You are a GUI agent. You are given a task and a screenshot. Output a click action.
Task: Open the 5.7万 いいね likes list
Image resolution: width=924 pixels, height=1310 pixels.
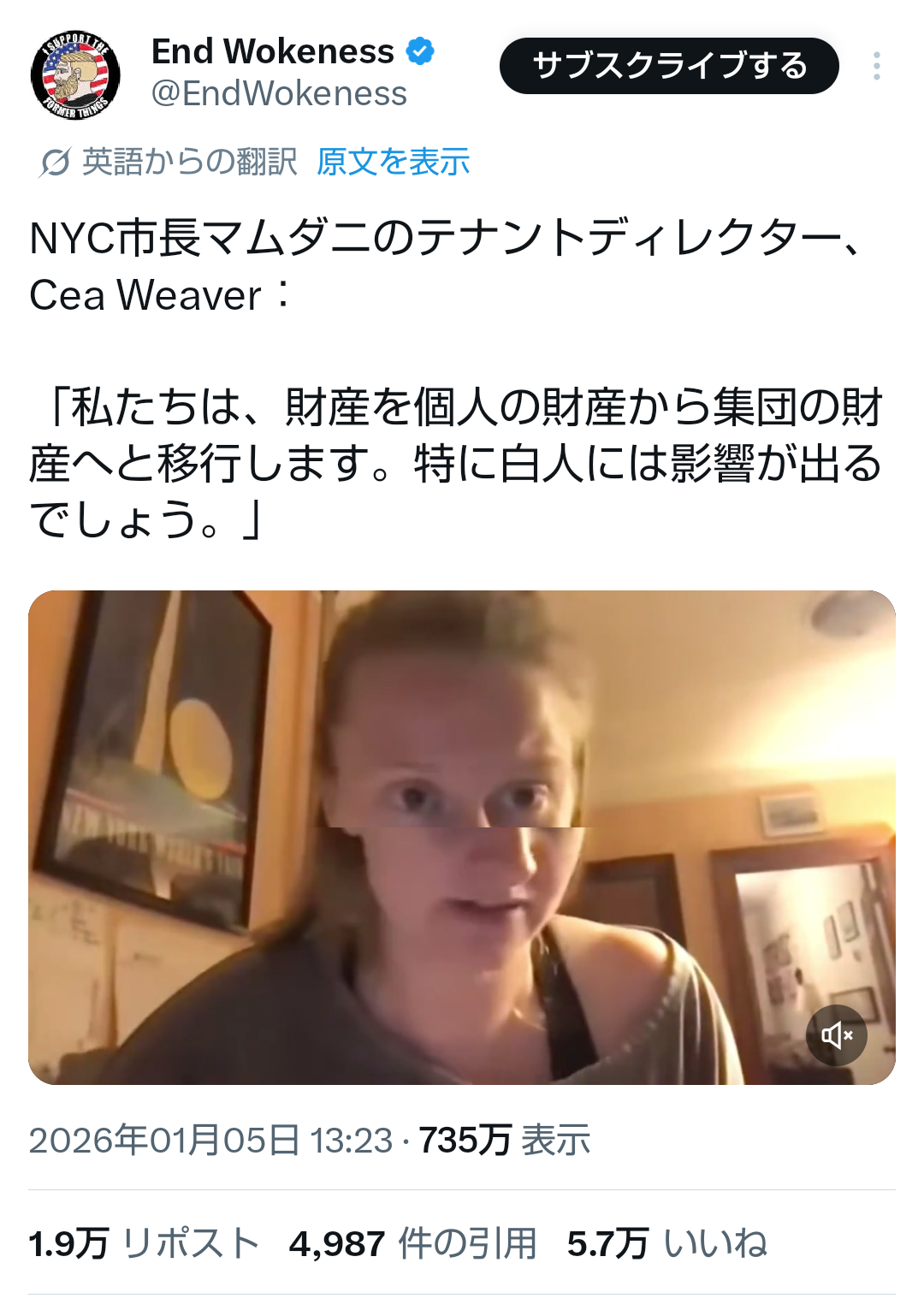(x=667, y=1243)
